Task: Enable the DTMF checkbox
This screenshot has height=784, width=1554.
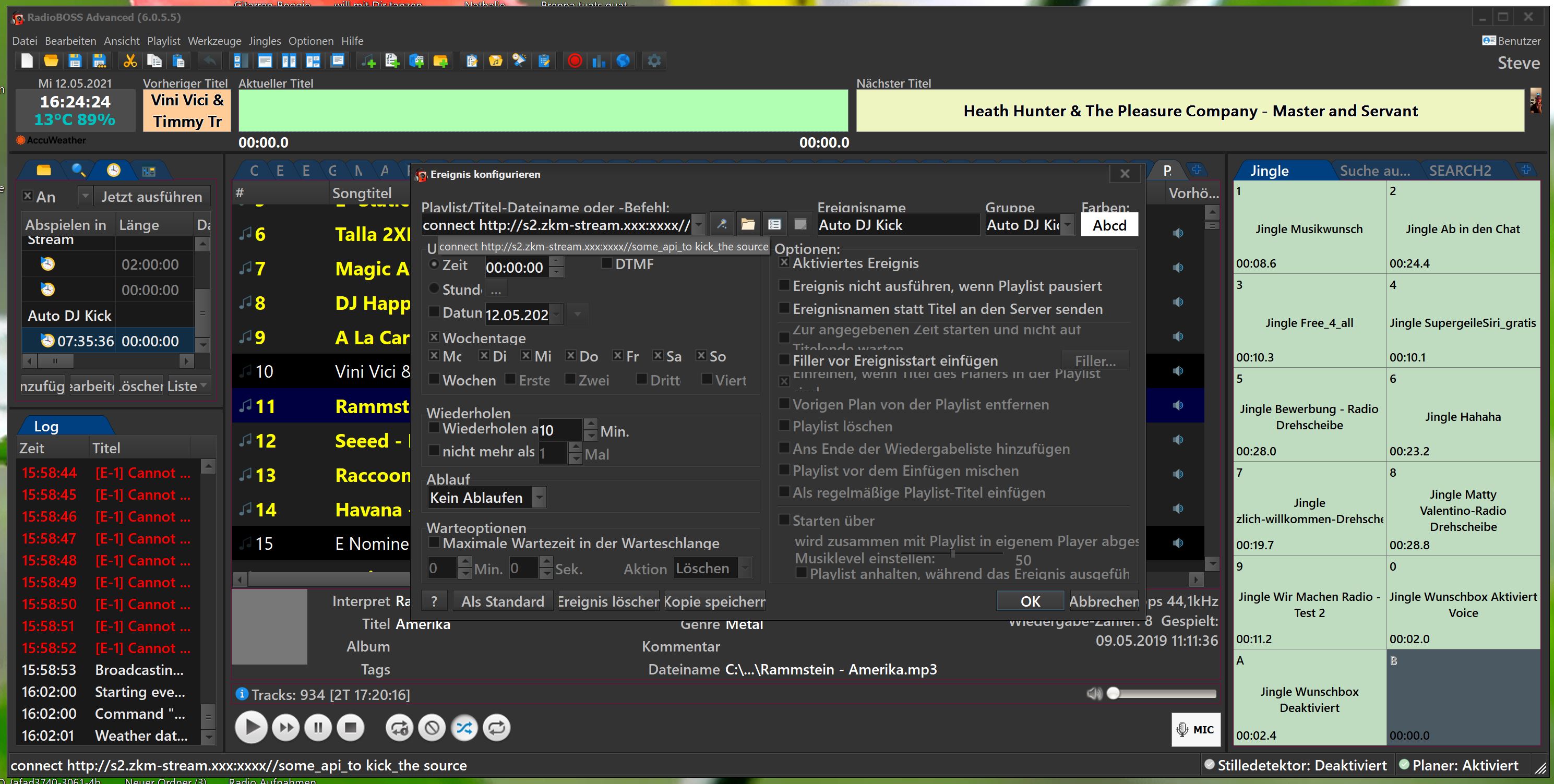Action: point(607,263)
